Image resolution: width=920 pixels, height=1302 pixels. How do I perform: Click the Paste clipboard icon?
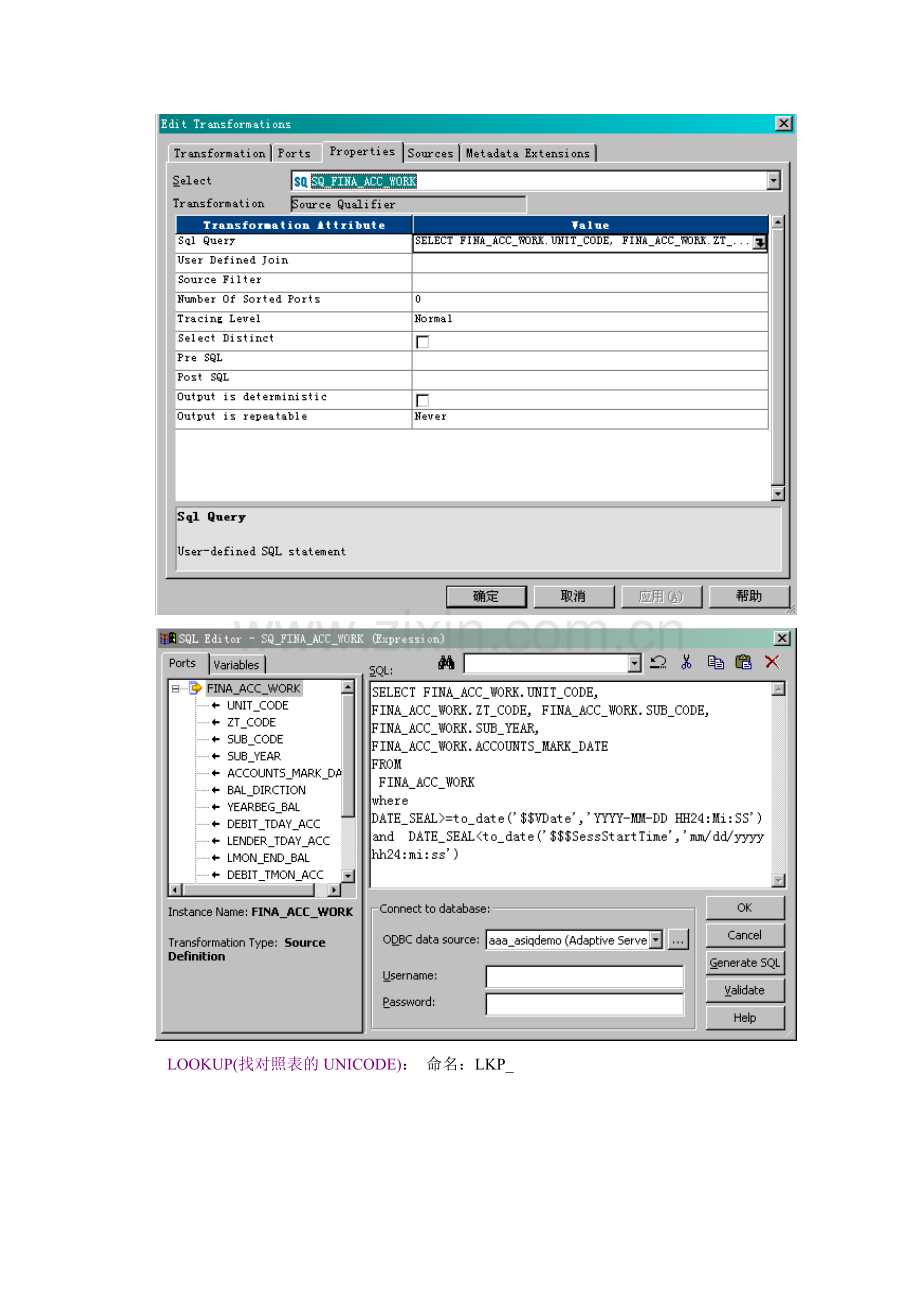tap(743, 662)
